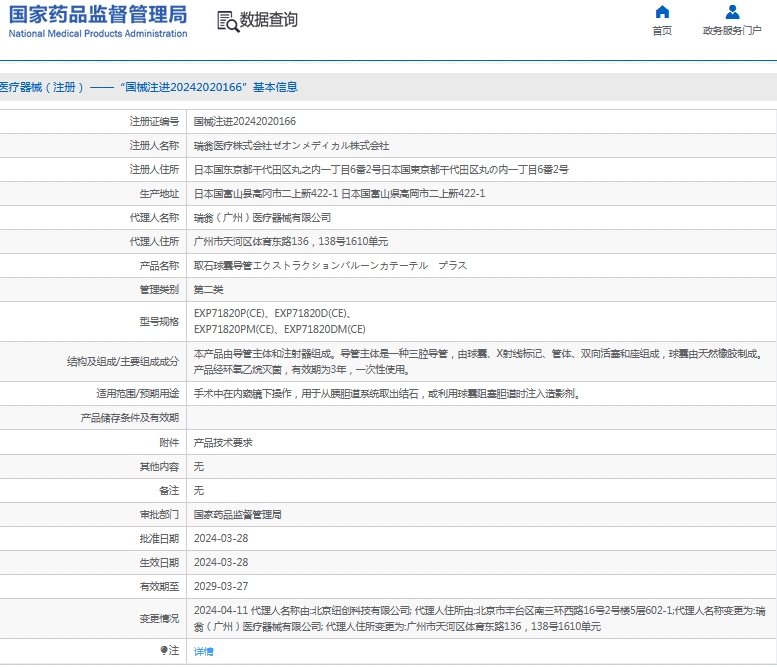Select the 备注 label cell
The width and height of the screenshot is (777, 667).
pos(169,491)
